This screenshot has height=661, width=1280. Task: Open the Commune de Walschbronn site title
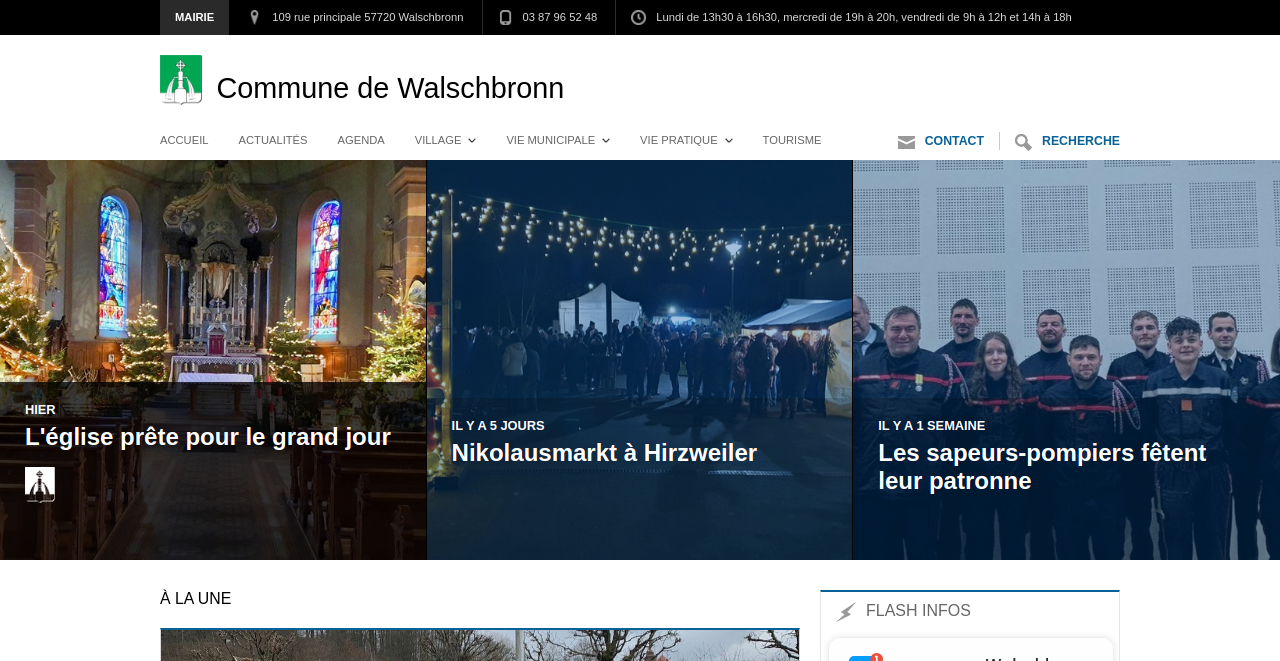390,88
